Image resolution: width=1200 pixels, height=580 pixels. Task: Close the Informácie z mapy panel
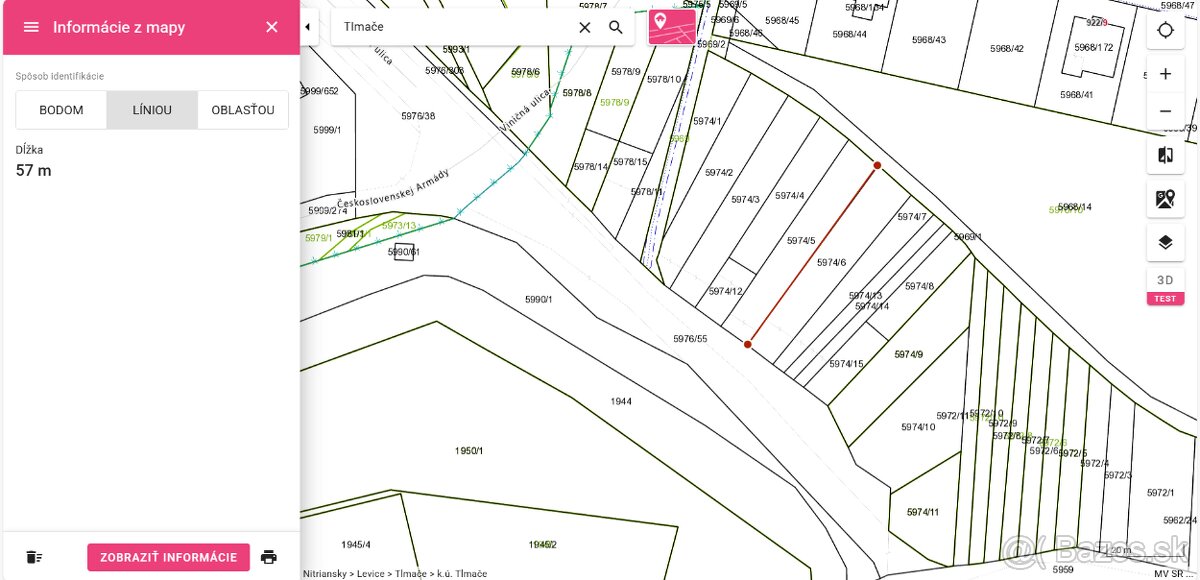[x=272, y=27]
